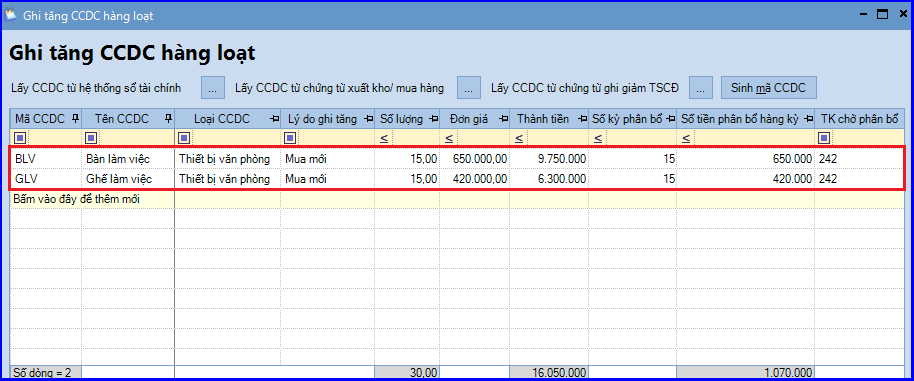Viewport: 914px width, 381px height.
Task: Click browse button for hệ thống sổ tài chính
Action: tap(213, 88)
